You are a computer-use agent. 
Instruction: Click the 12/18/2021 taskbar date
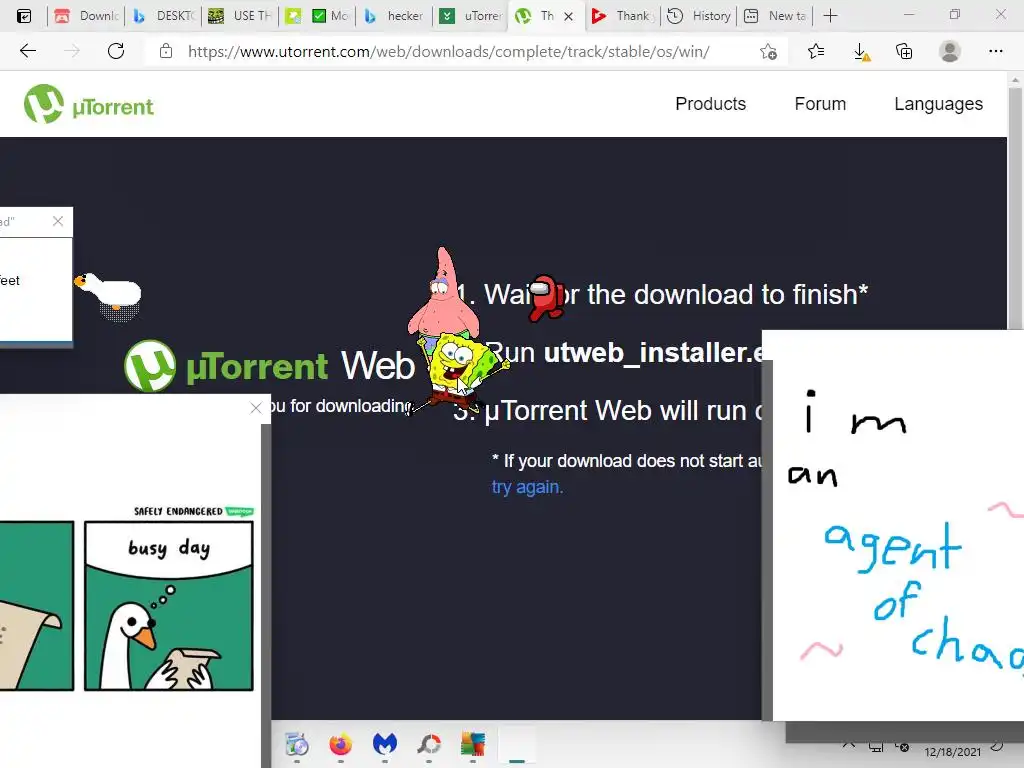click(952, 752)
